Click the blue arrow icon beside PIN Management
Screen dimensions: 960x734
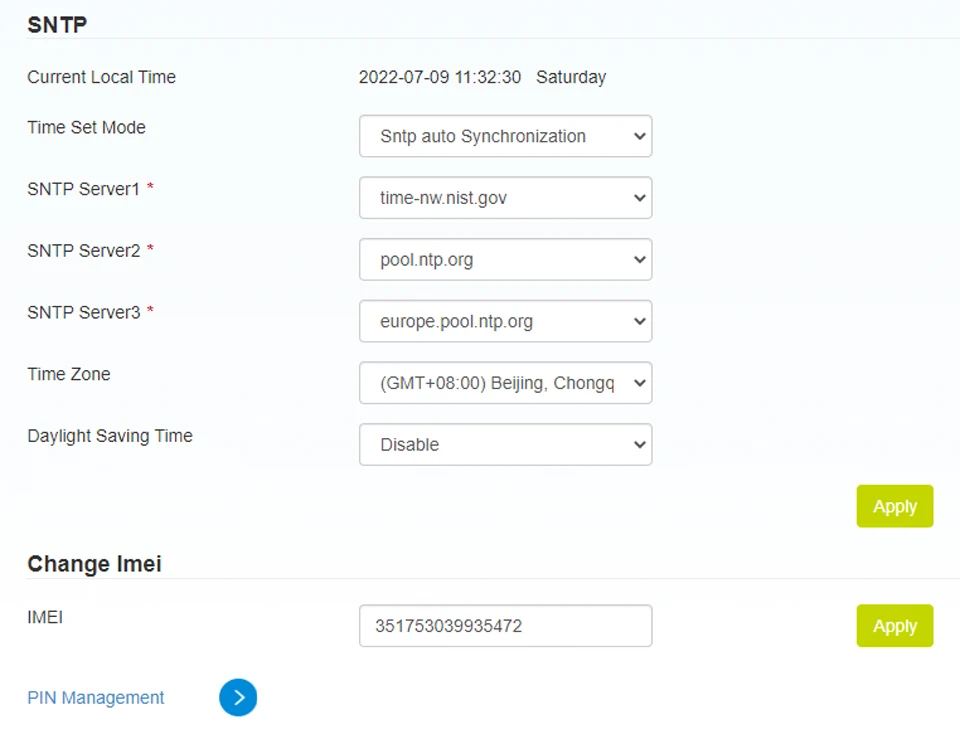238,697
